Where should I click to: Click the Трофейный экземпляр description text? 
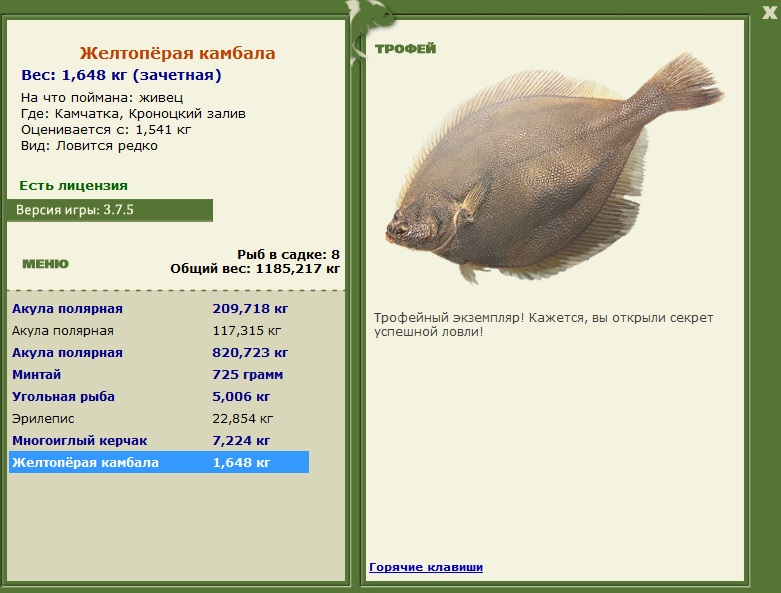coord(543,325)
